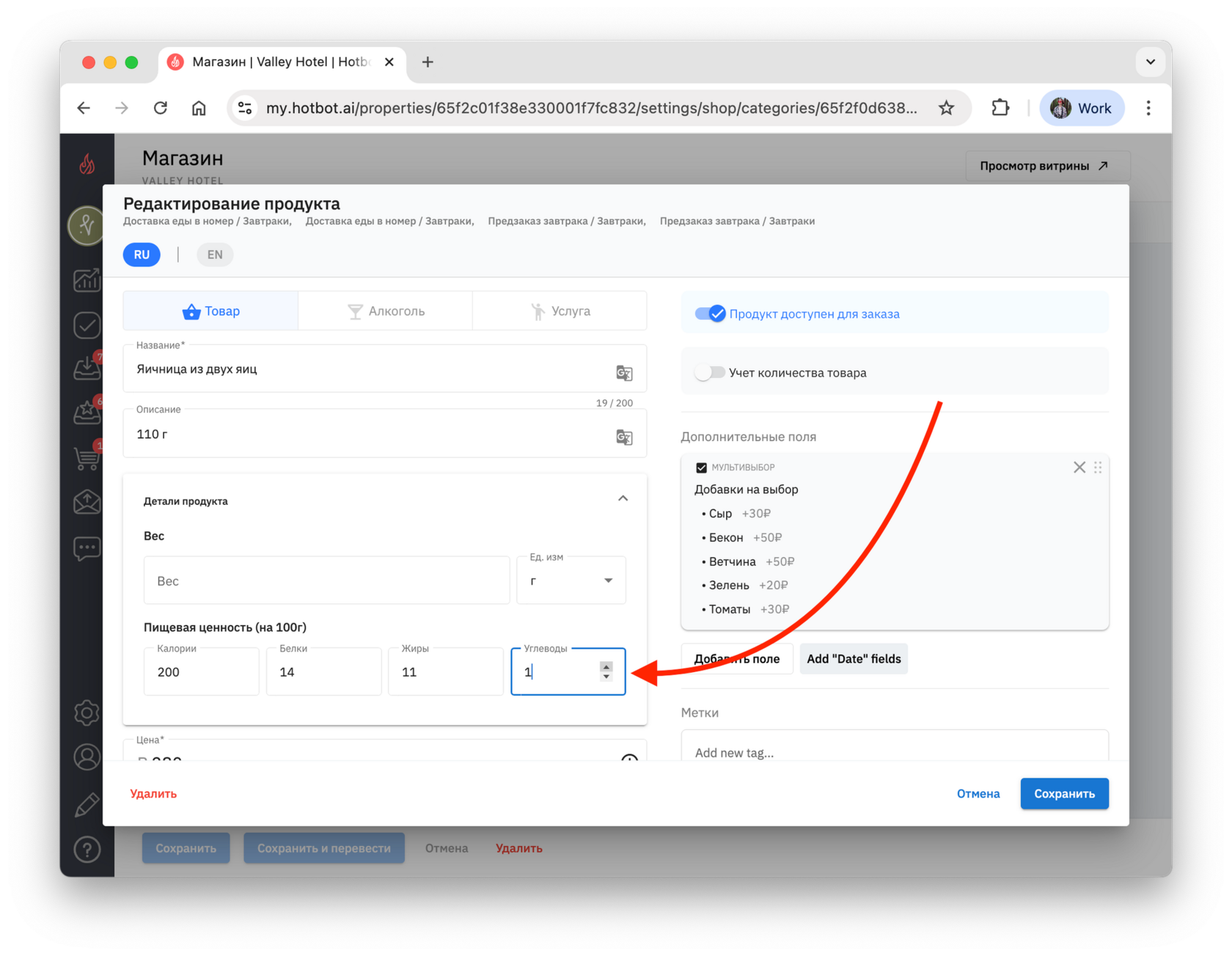1232x956 pixels.
Task: Click the pencil edit icon in the sidebar
Action: [x=87, y=805]
